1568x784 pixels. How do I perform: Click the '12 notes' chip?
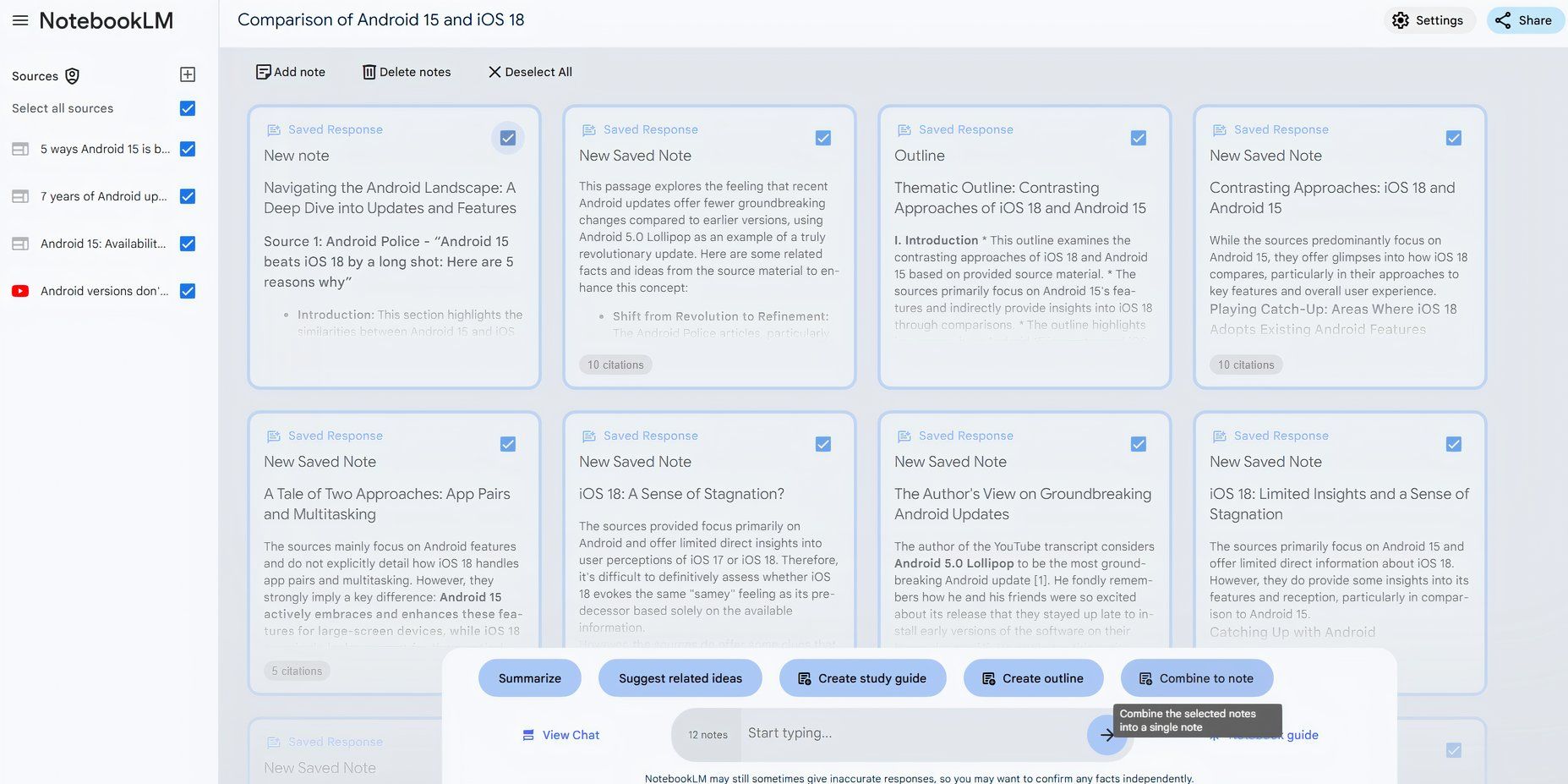pos(708,735)
